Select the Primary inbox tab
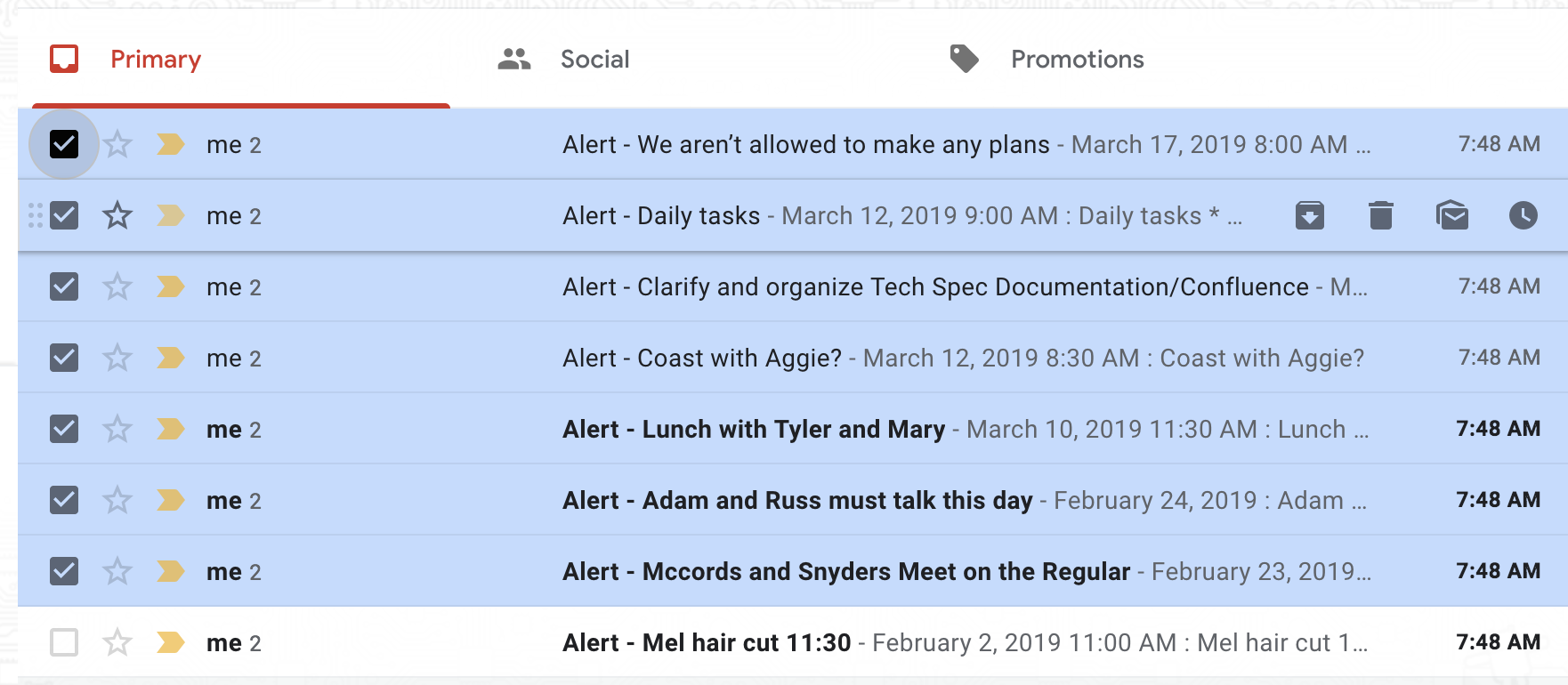Image resolution: width=1568 pixels, height=685 pixels. pyautogui.click(x=156, y=60)
